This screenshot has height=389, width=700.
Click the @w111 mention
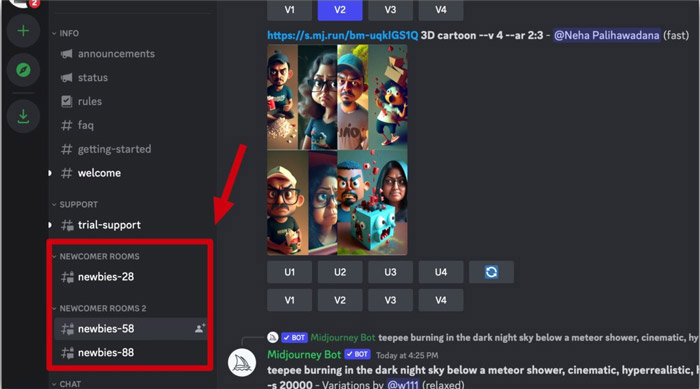point(403,385)
